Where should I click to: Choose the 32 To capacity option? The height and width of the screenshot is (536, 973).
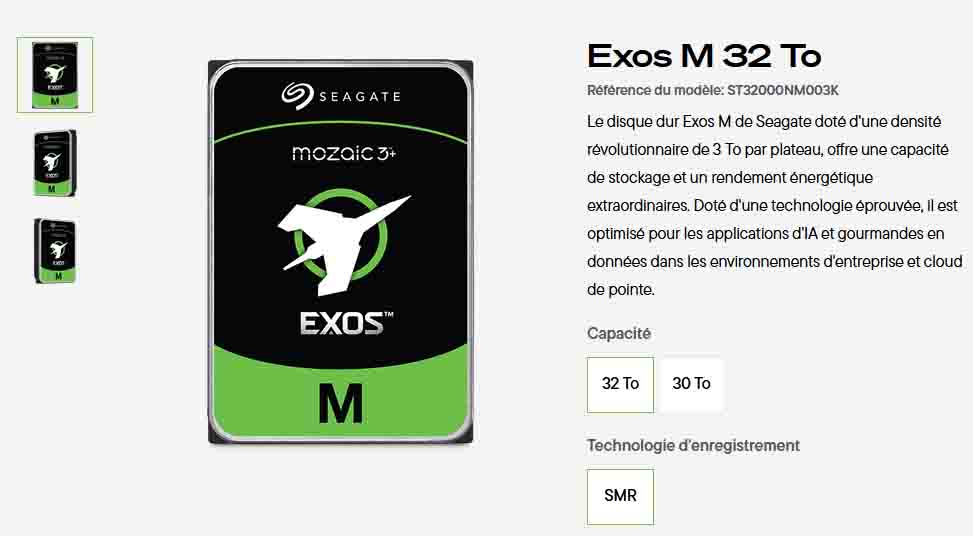coord(620,384)
